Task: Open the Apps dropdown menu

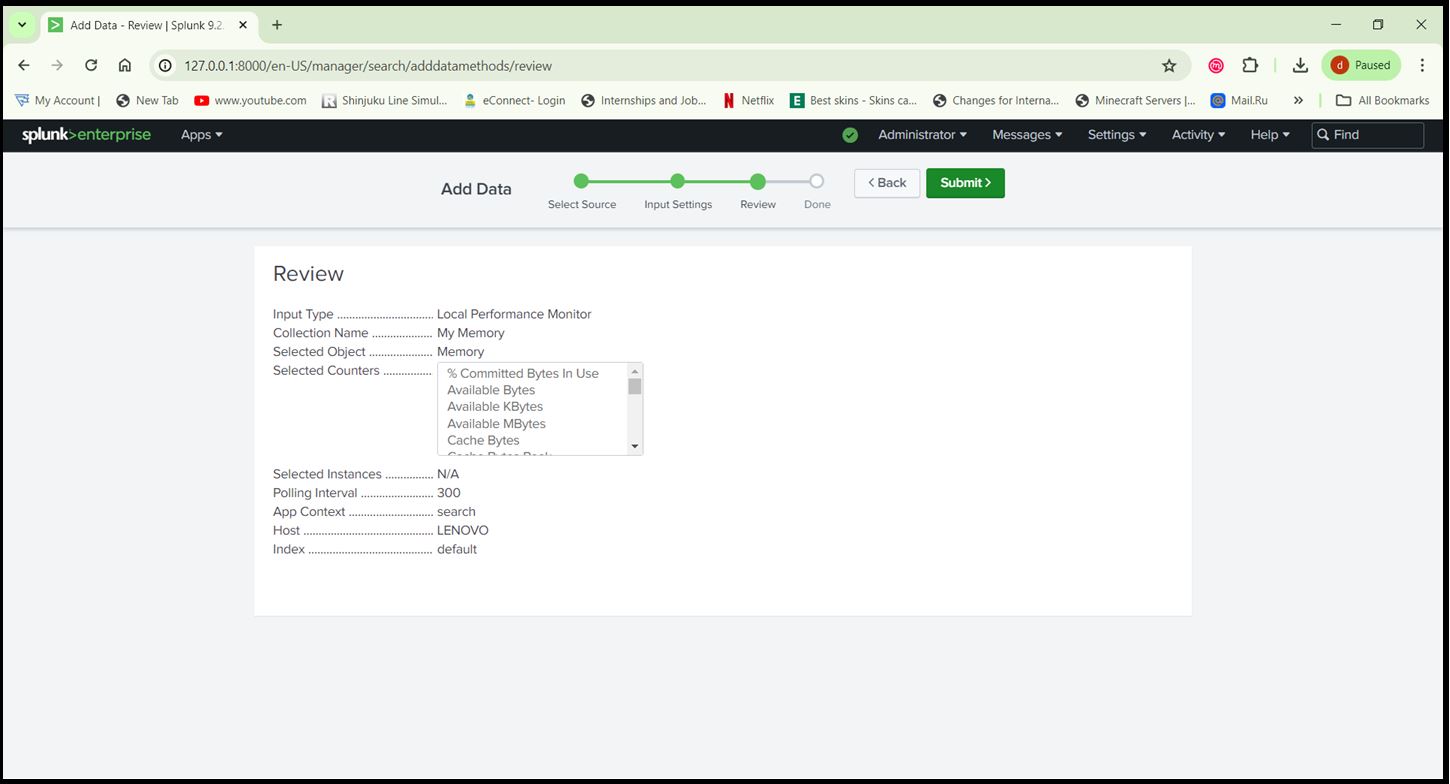Action: 200,134
